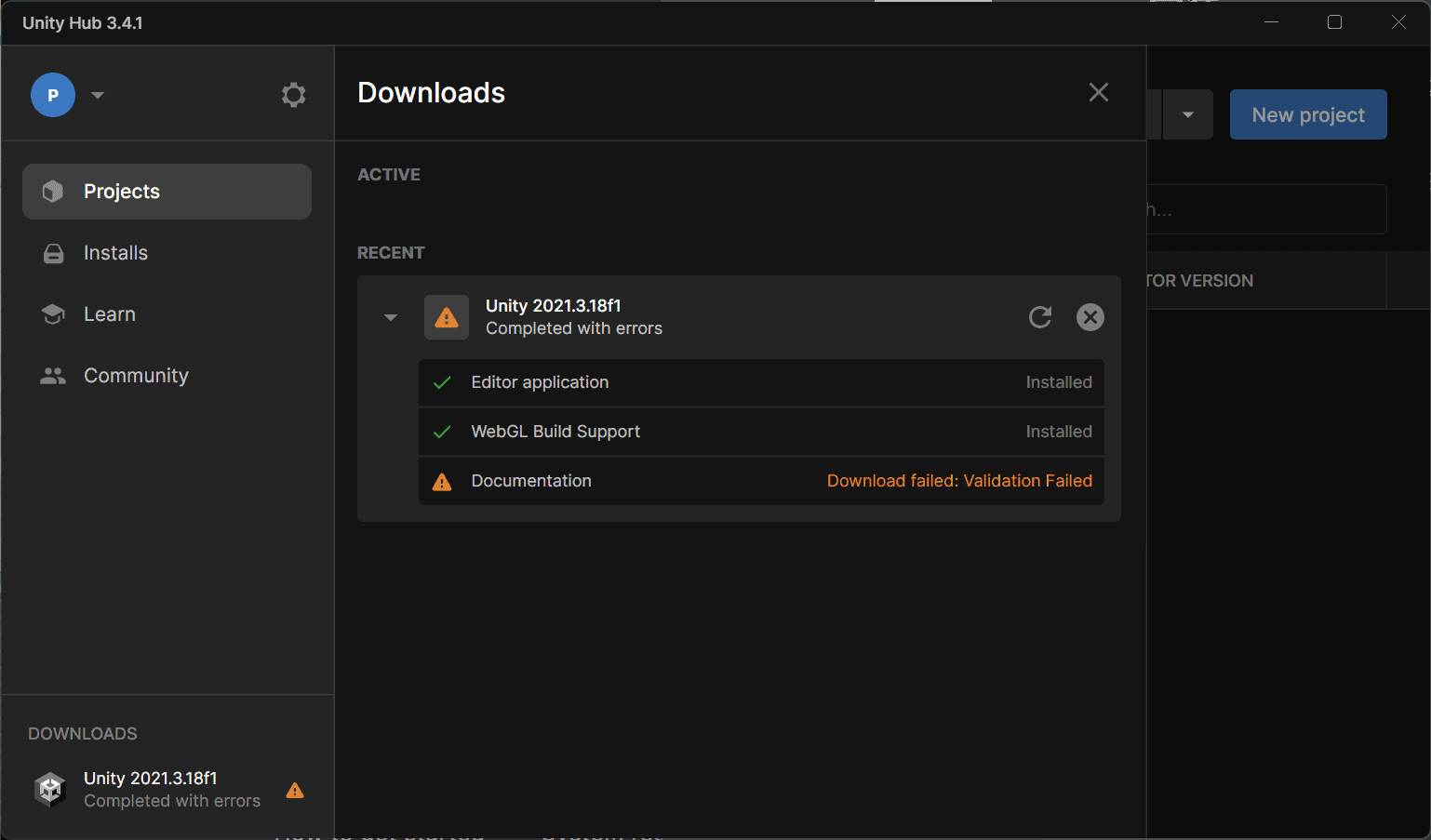Open the account dropdown arrow
This screenshot has height=840, width=1431.
pyautogui.click(x=98, y=95)
